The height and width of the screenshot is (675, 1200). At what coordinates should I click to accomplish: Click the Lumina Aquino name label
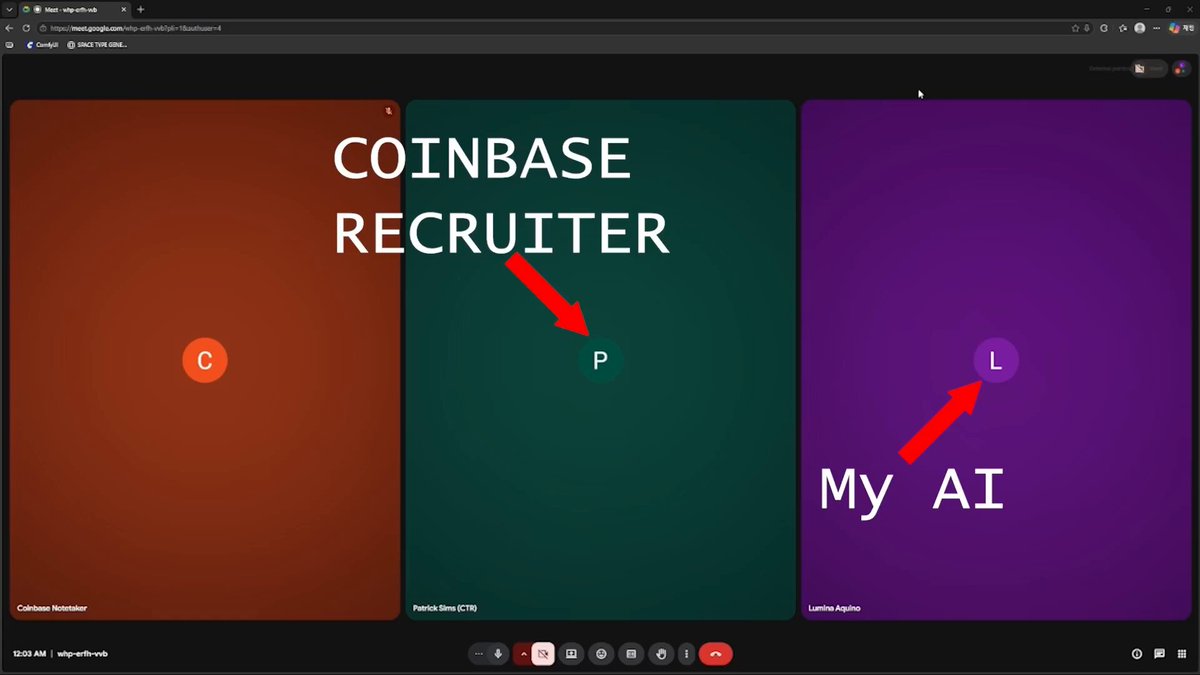834,608
